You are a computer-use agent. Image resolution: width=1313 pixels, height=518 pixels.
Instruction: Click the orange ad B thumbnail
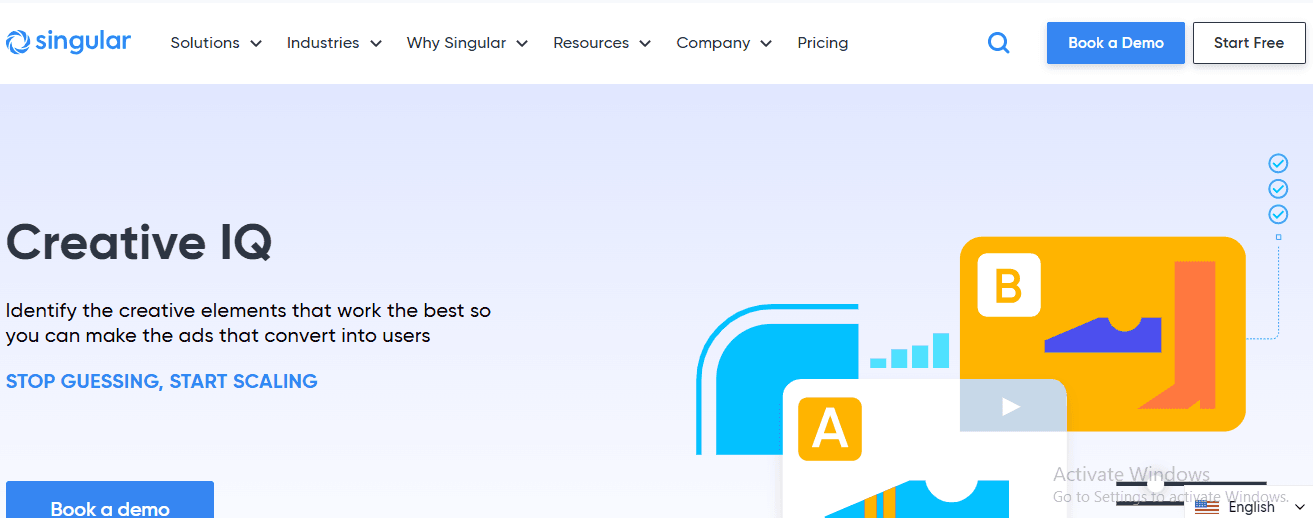tap(1102, 333)
